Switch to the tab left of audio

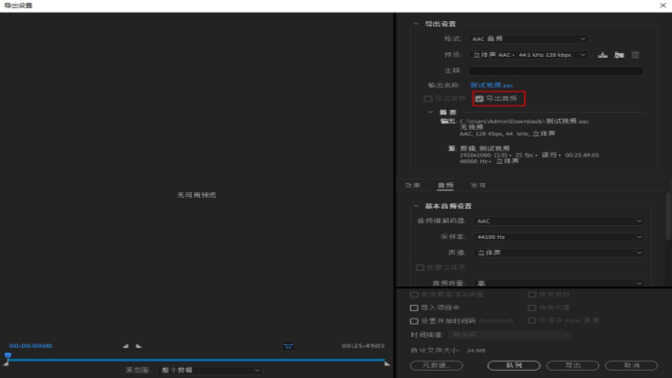click(413, 185)
